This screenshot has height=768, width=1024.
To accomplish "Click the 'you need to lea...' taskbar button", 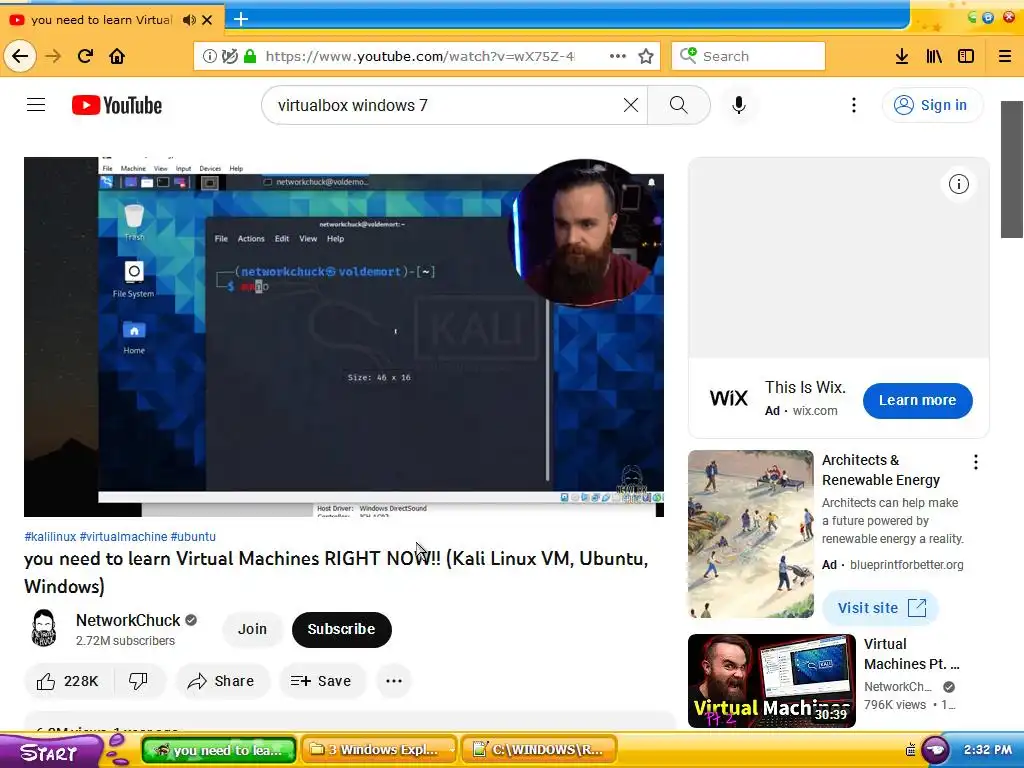I will click(x=219, y=750).
